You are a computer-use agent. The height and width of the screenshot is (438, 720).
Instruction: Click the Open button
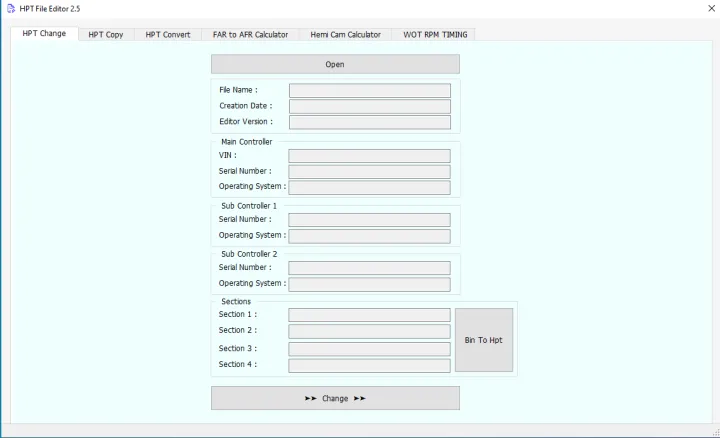coord(335,64)
